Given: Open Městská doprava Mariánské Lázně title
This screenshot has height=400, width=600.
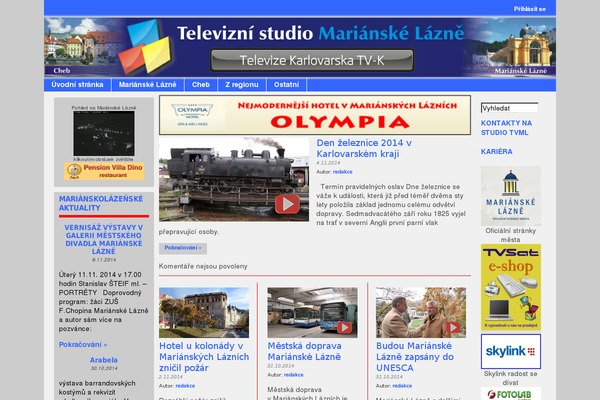Looking at the screenshot, I should pos(304,351).
